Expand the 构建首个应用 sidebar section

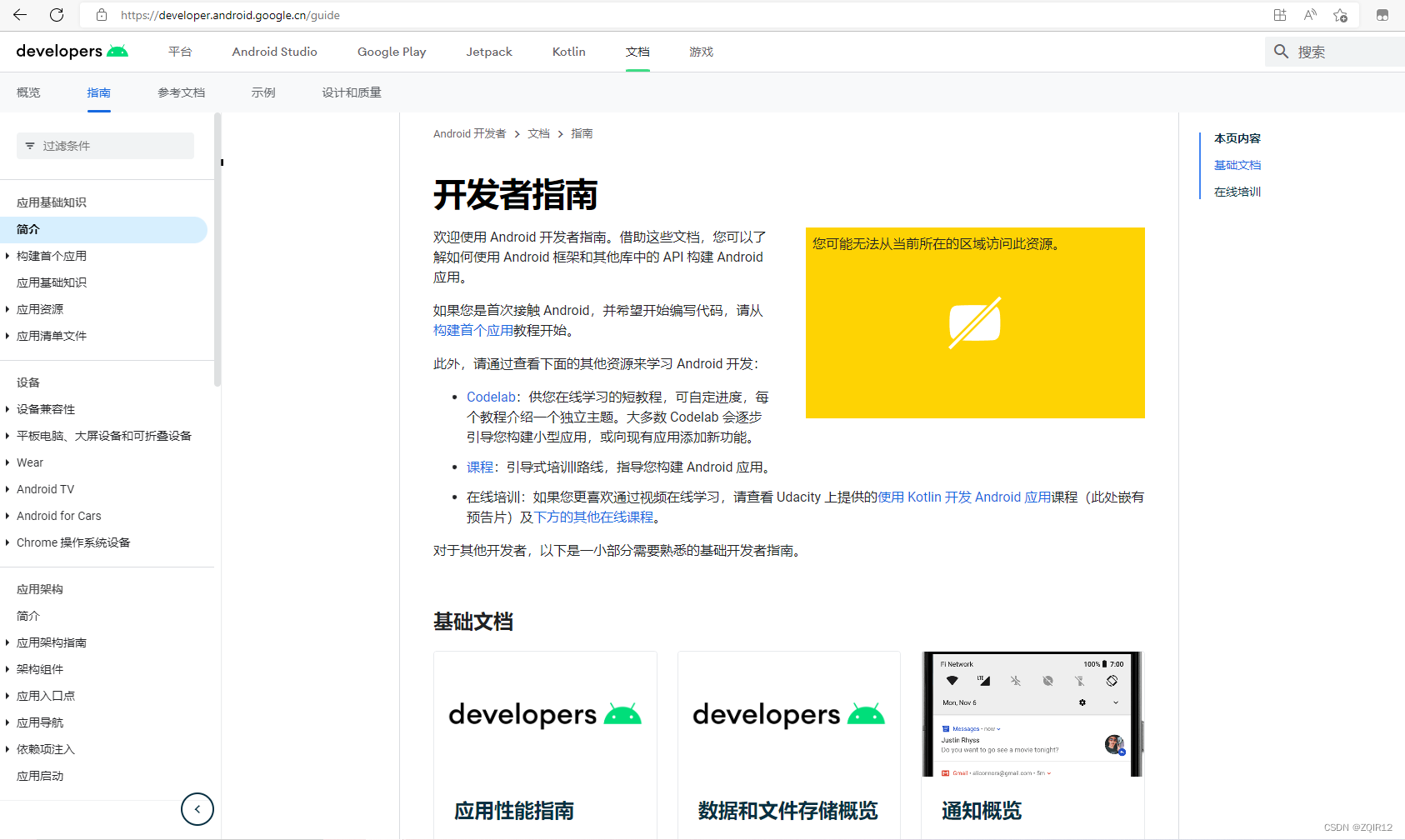click(8, 256)
